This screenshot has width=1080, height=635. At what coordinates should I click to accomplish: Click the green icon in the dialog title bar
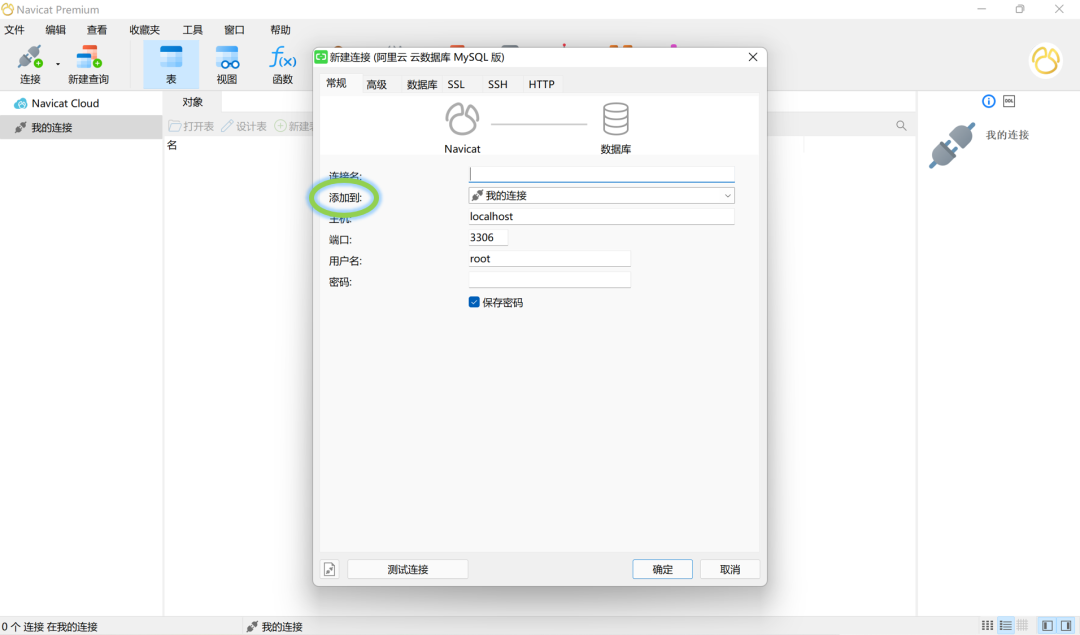tap(321, 57)
